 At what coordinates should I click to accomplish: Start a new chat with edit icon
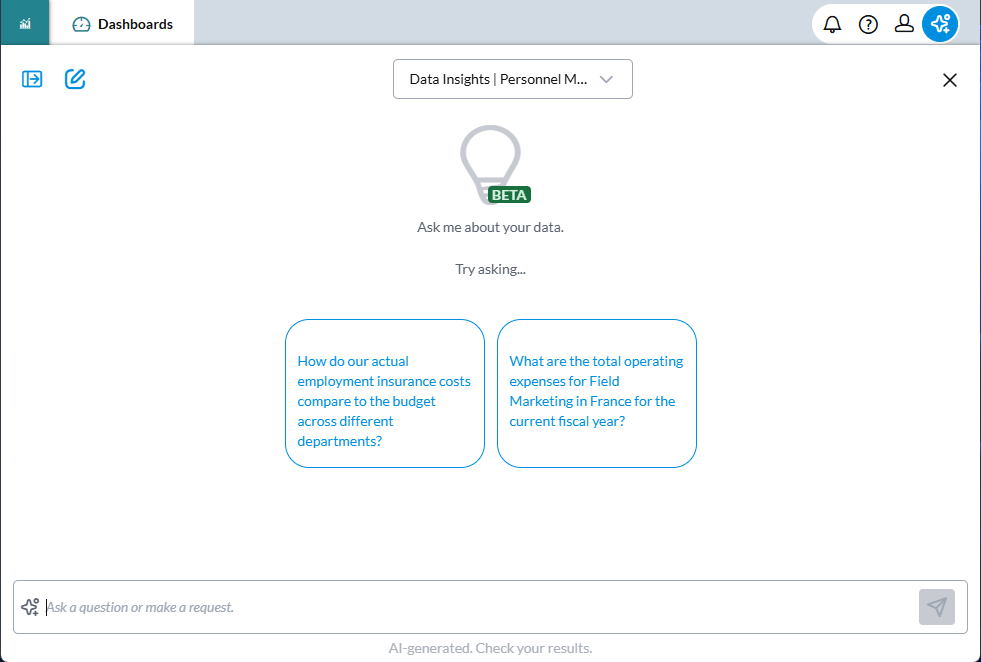(x=75, y=79)
